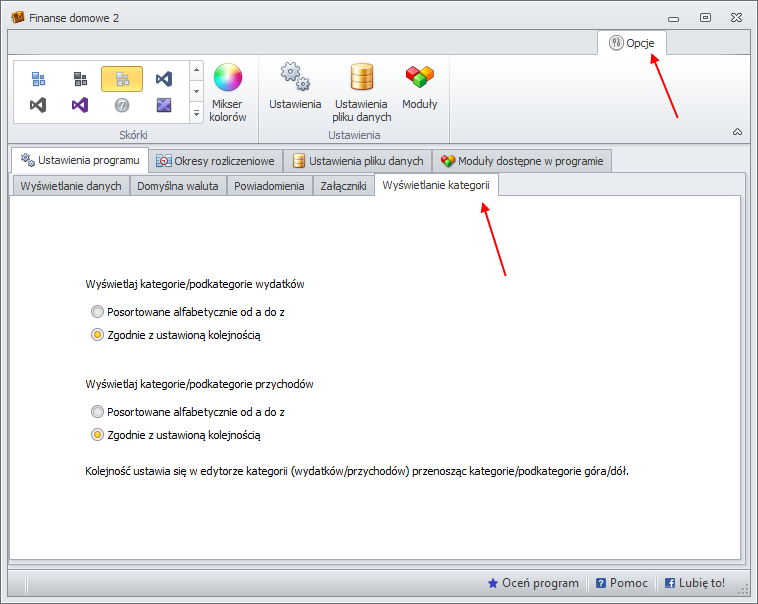Switch to the Okresy rozliczeniowe tab
The width and height of the screenshot is (758, 604).
point(215,161)
